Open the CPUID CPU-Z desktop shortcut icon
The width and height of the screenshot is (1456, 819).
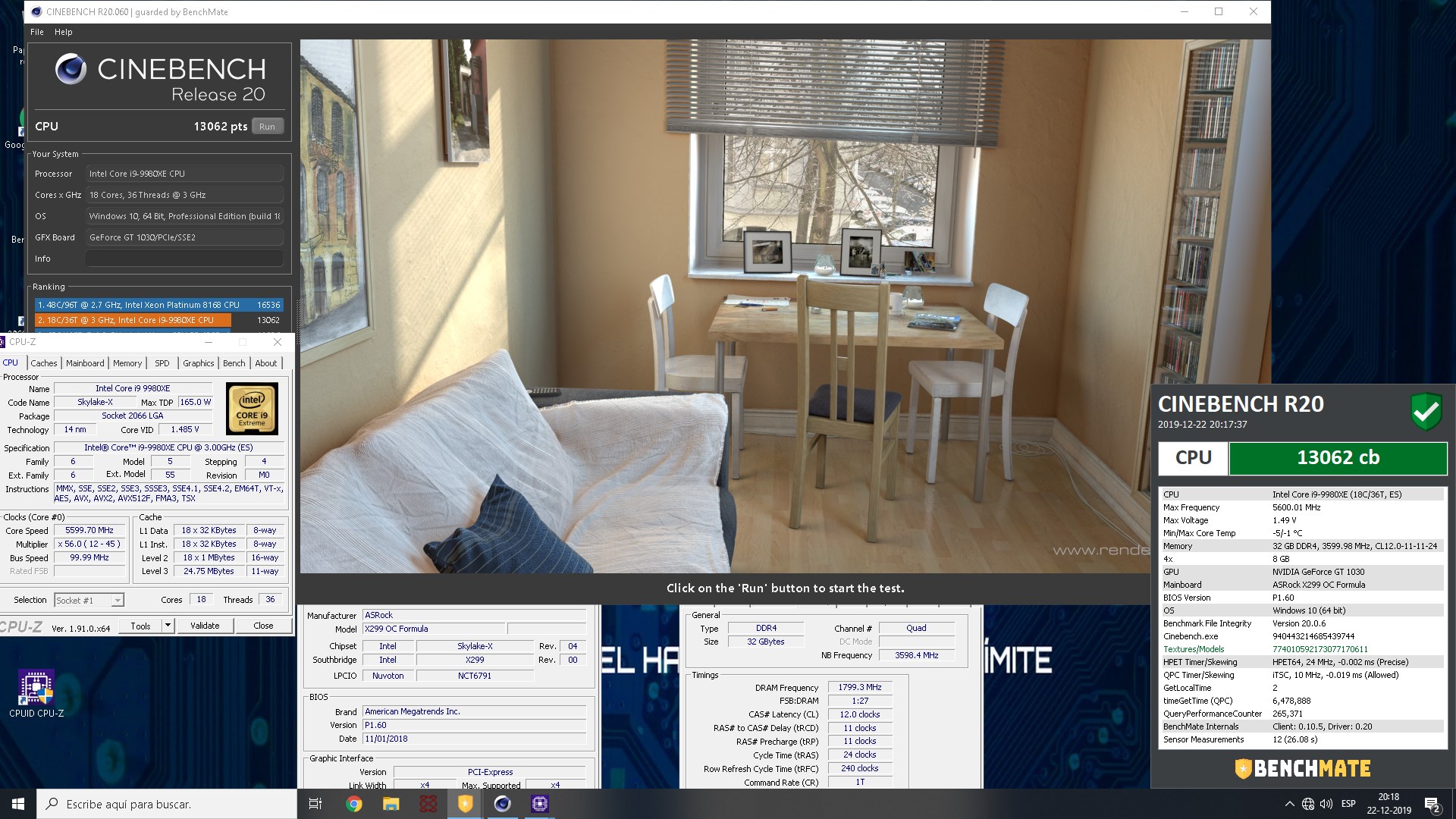pos(36,694)
